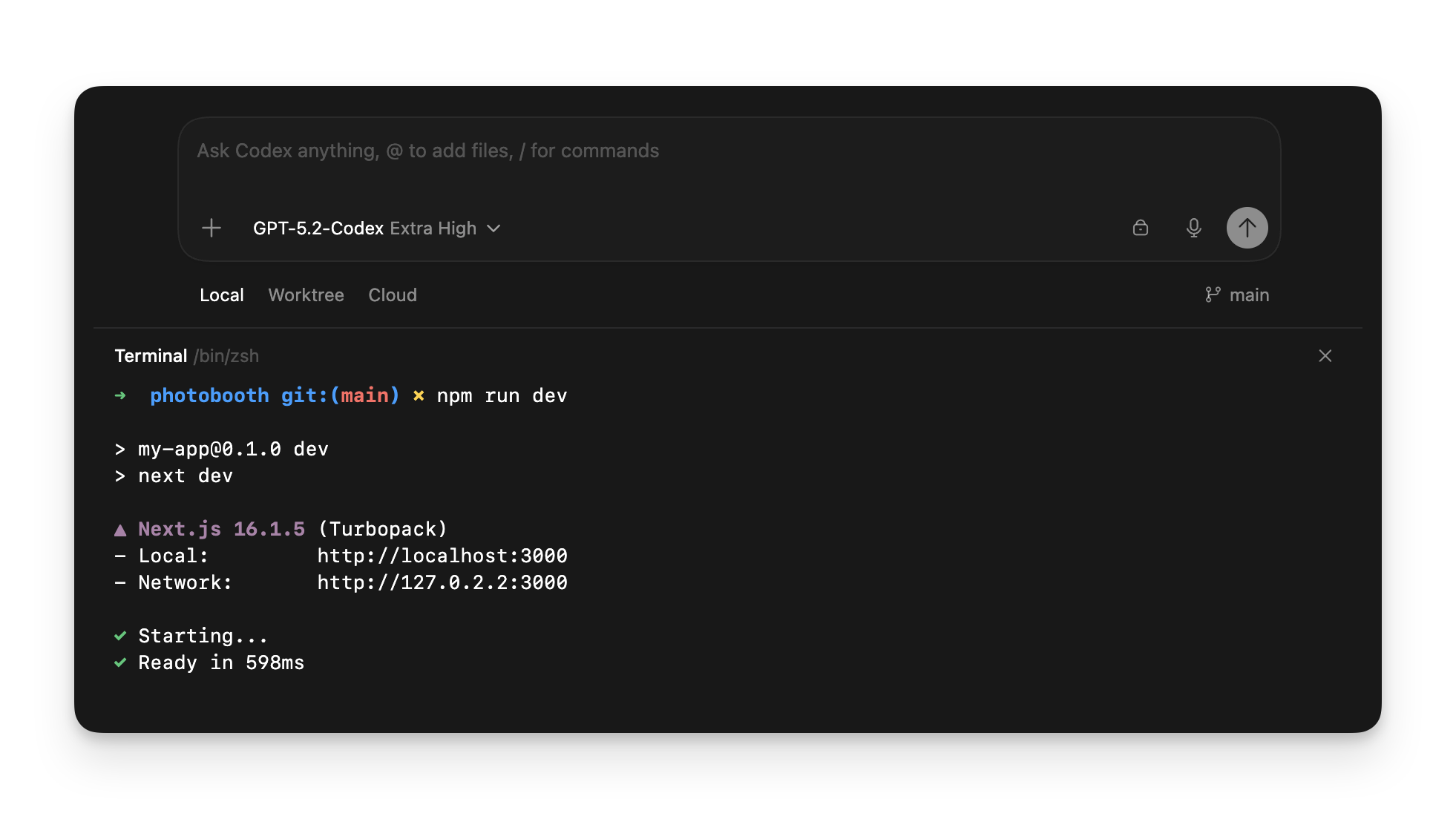Click the plus attachment icon
The image size is (1456, 819).
[211, 228]
